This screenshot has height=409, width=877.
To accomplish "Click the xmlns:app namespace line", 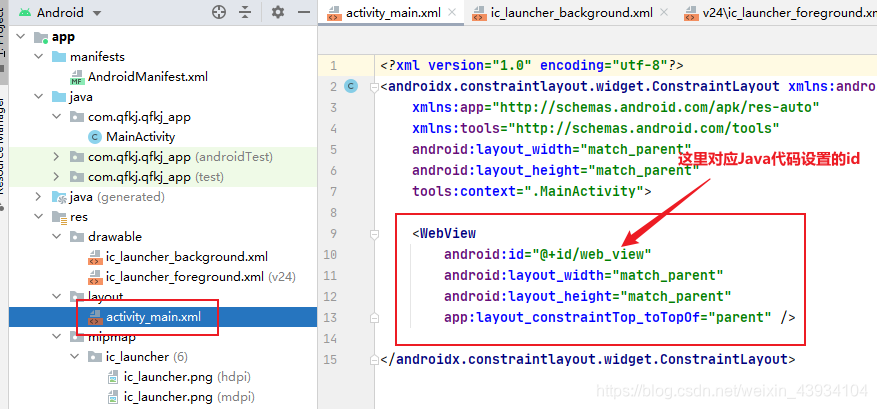I will (616, 107).
